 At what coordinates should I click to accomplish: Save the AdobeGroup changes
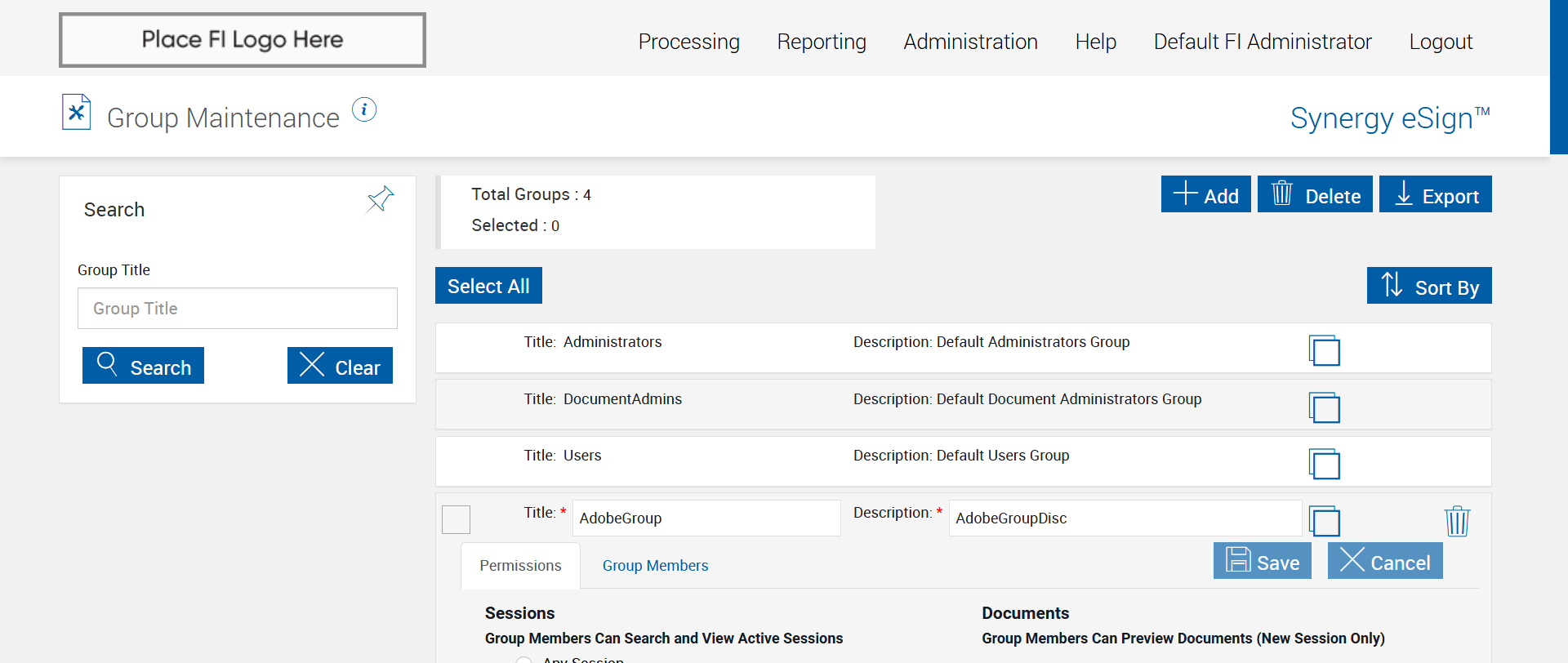(1262, 561)
